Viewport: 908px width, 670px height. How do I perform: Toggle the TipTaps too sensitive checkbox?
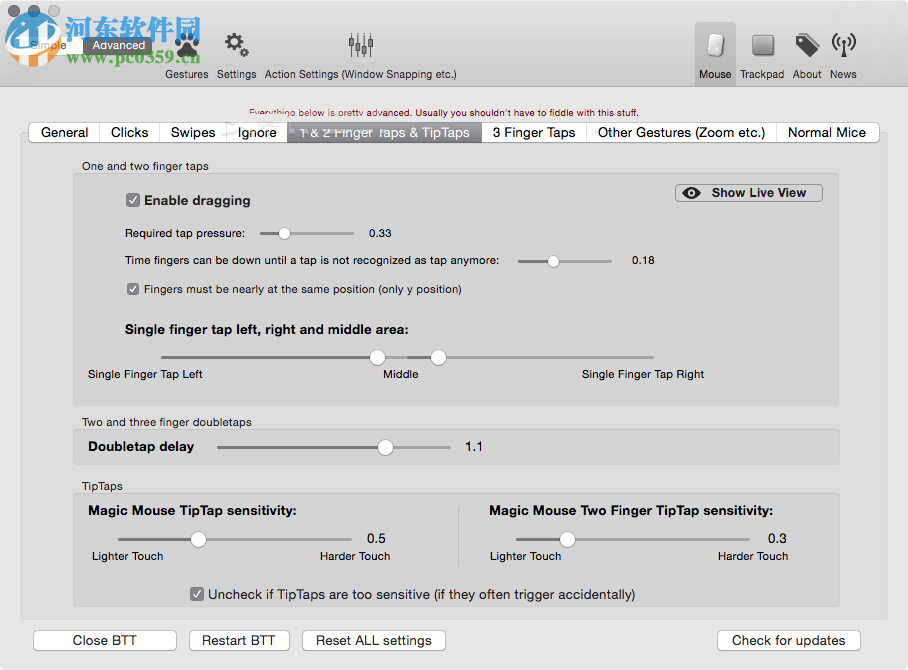pos(197,594)
